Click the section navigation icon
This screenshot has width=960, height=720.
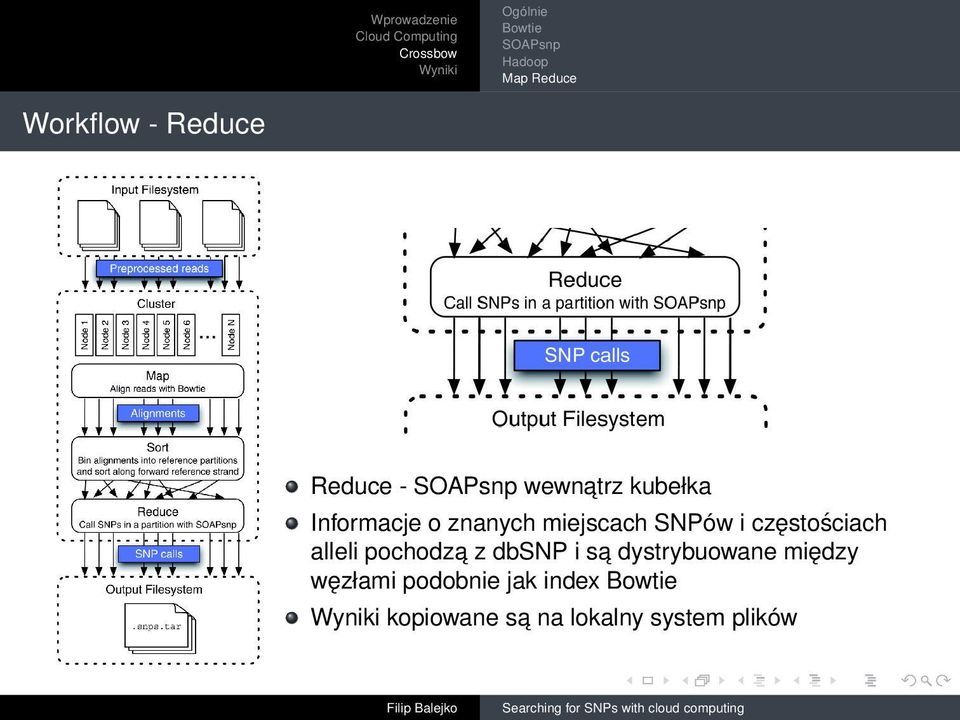tap(815, 680)
